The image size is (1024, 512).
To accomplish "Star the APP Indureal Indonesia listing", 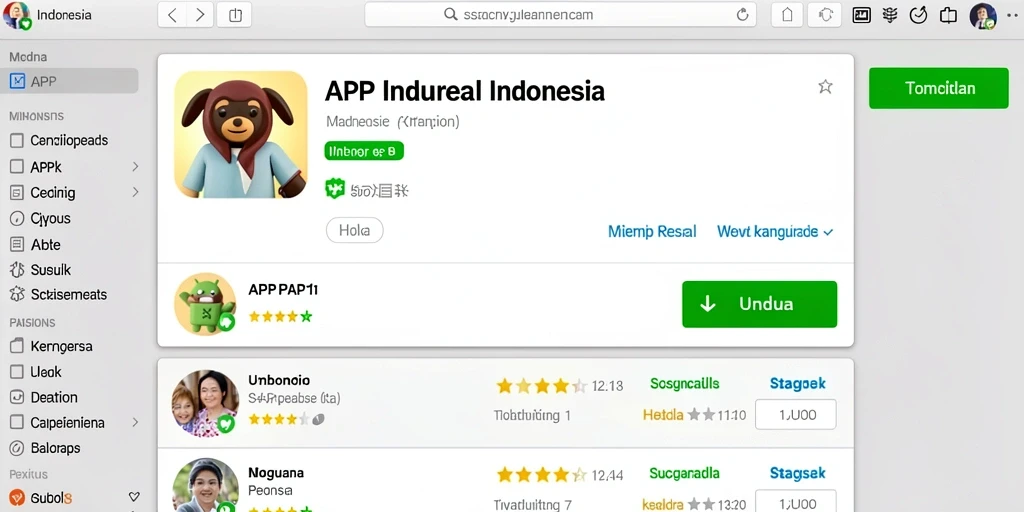I will tap(825, 86).
